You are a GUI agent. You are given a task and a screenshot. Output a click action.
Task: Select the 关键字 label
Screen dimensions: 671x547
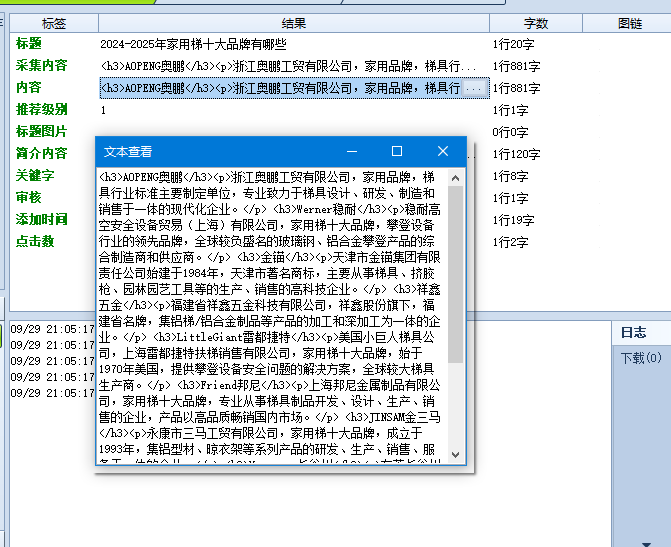tap(35, 175)
